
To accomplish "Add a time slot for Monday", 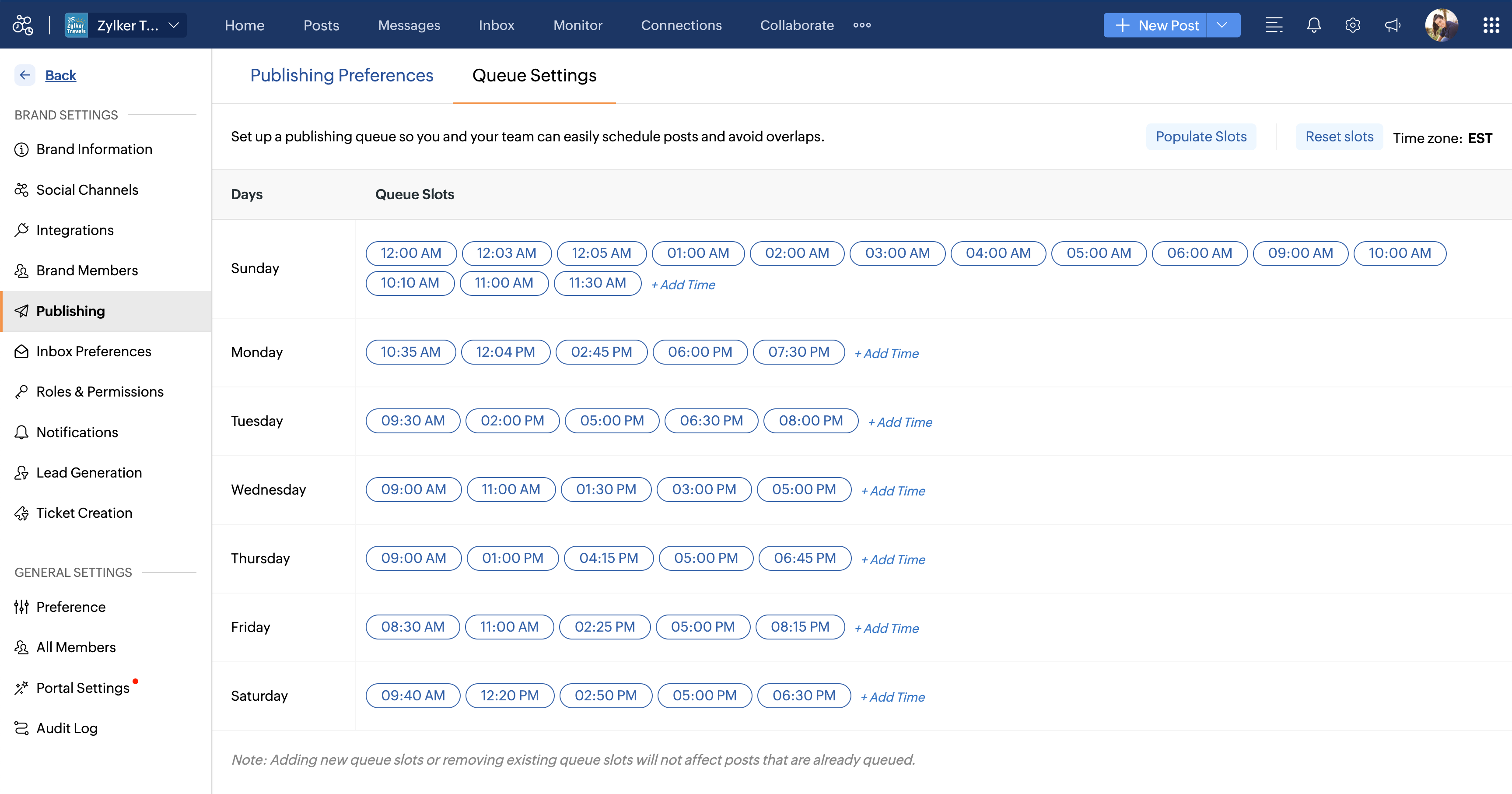I will 886,354.
